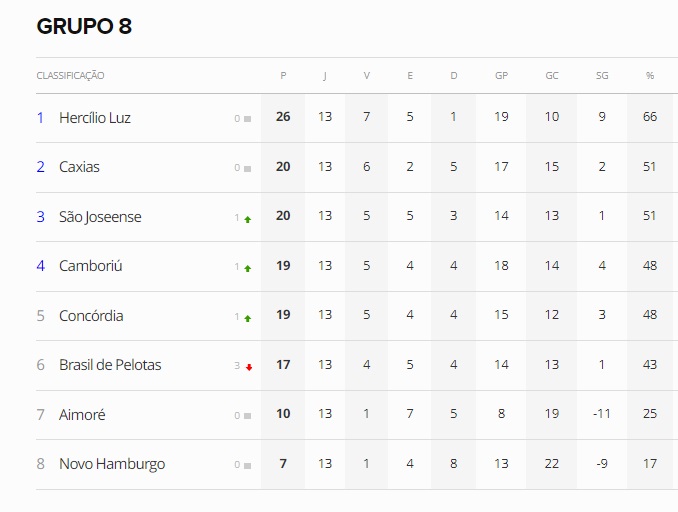Click the green up arrow beside São Joseense
The height and width of the screenshot is (512, 678).
pos(248,219)
